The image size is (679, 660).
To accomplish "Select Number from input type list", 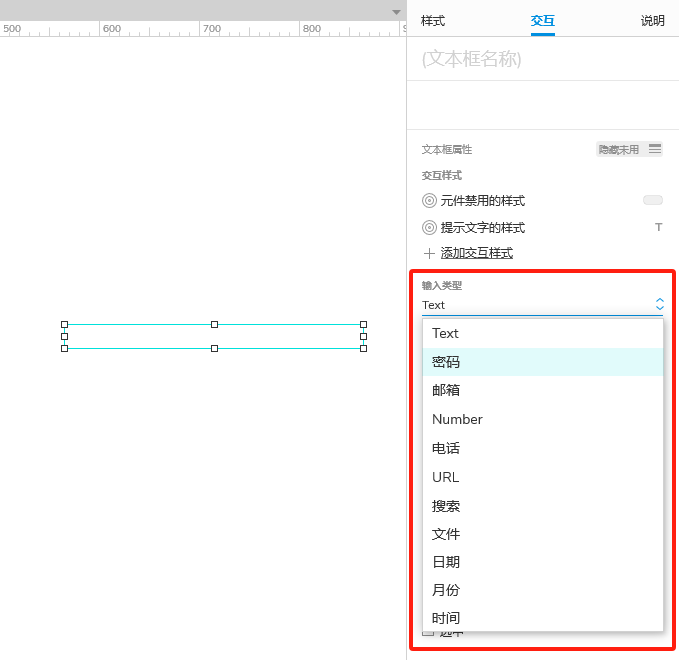I will pos(543,419).
